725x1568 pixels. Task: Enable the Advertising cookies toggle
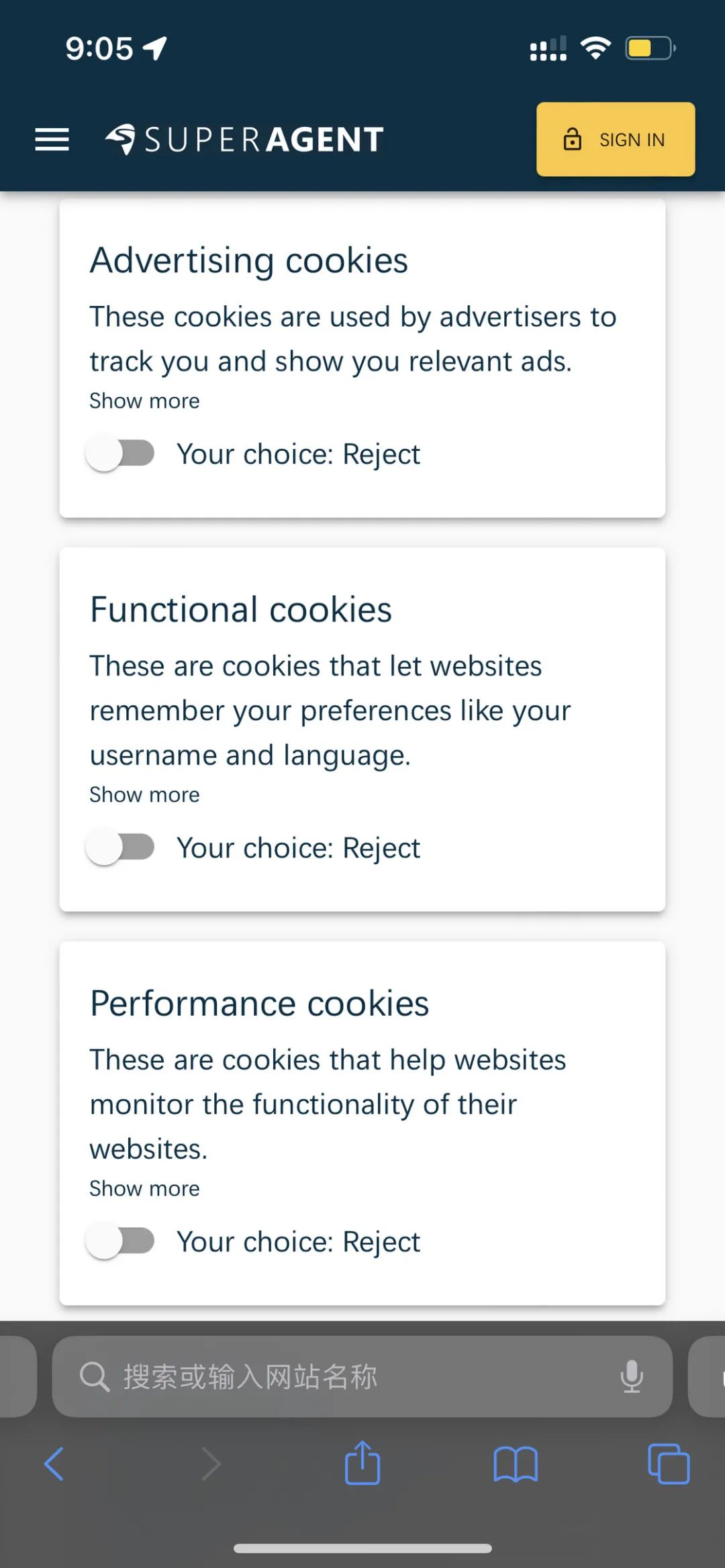[121, 454]
